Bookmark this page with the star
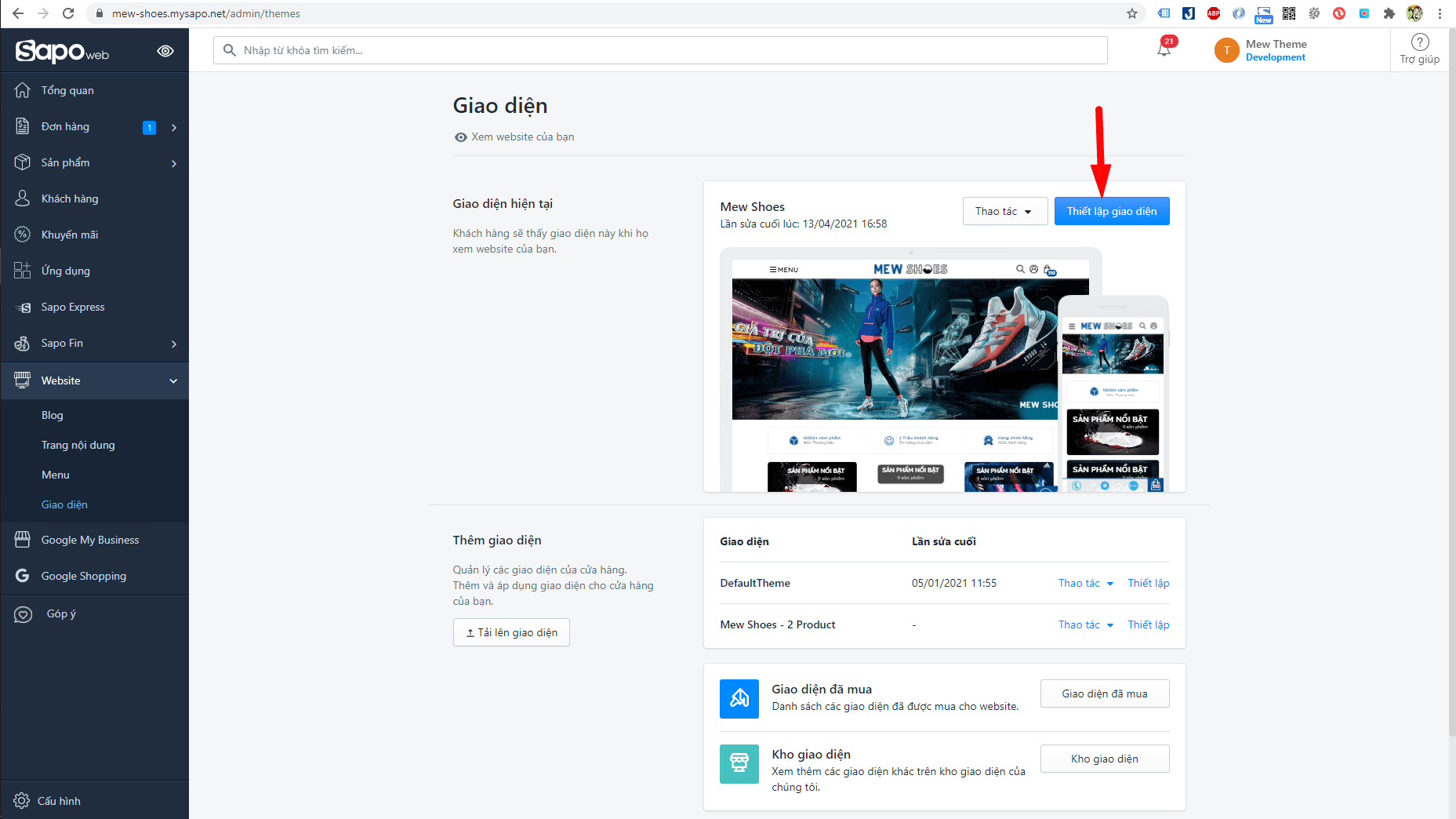This screenshot has height=819, width=1456. 1132,13
